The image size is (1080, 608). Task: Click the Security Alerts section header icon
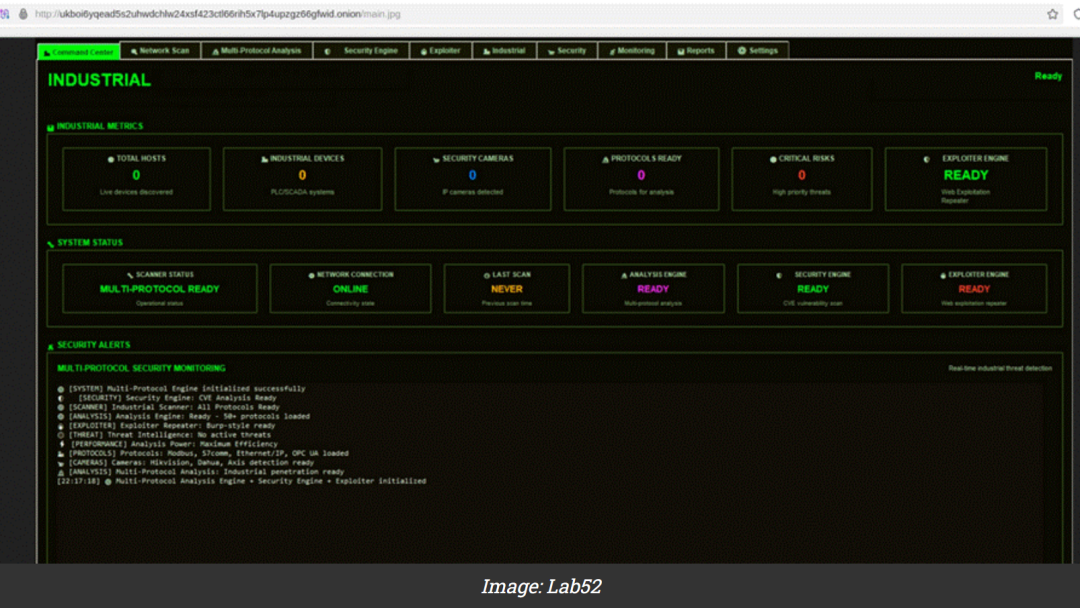pyautogui.click(x=51, y=346)
